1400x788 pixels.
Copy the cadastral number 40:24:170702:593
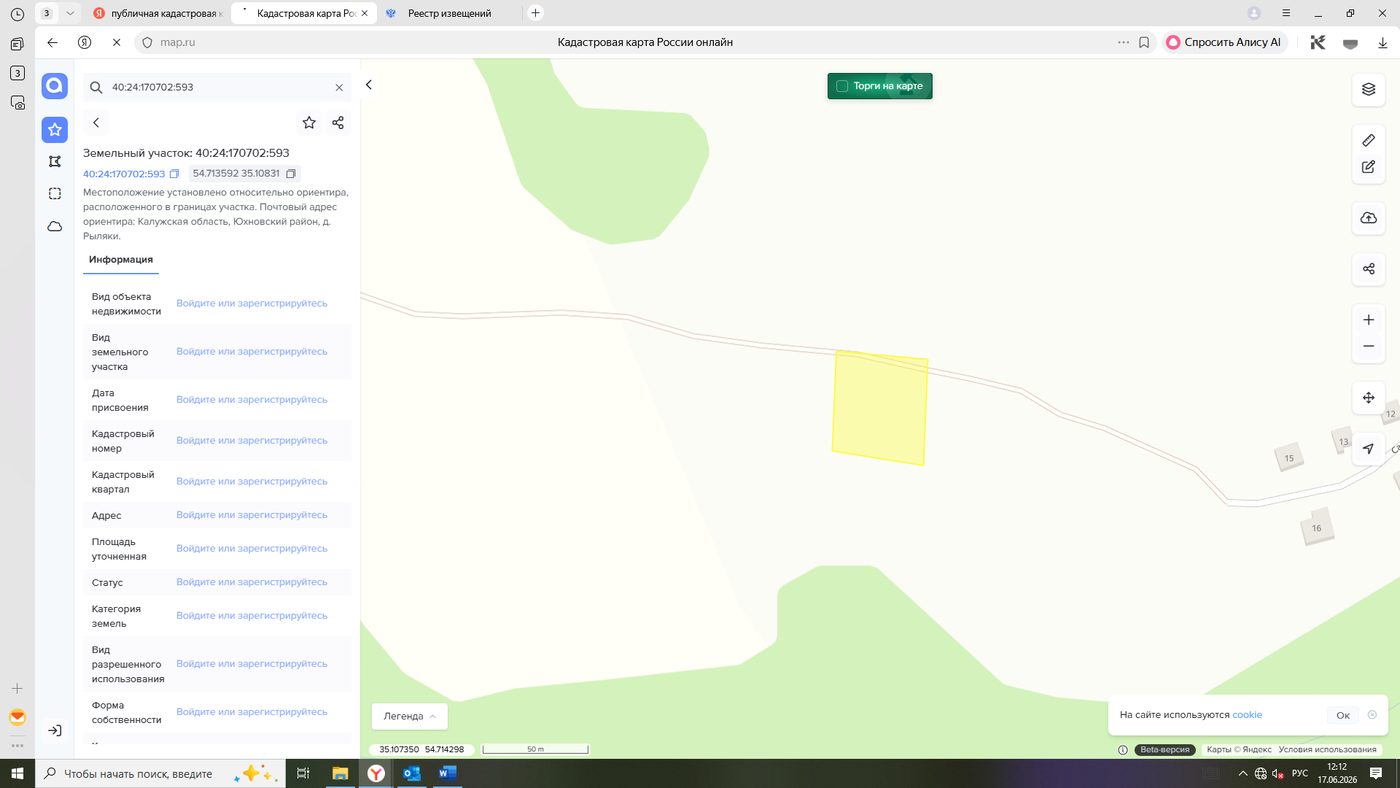click(174, 174)
